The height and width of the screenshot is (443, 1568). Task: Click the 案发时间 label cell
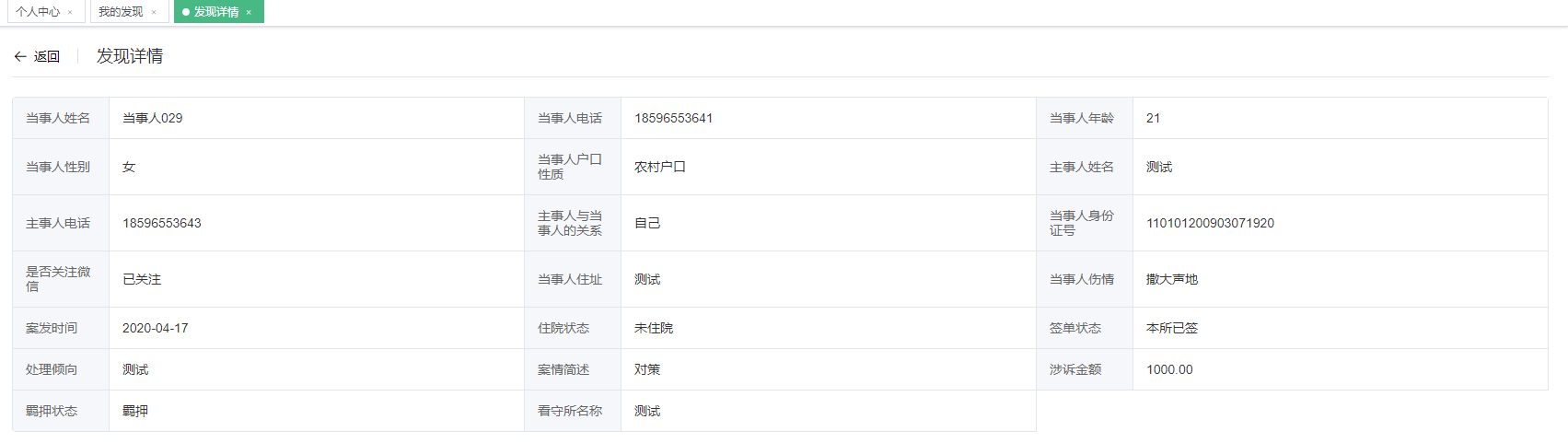[x=61, y=328]
